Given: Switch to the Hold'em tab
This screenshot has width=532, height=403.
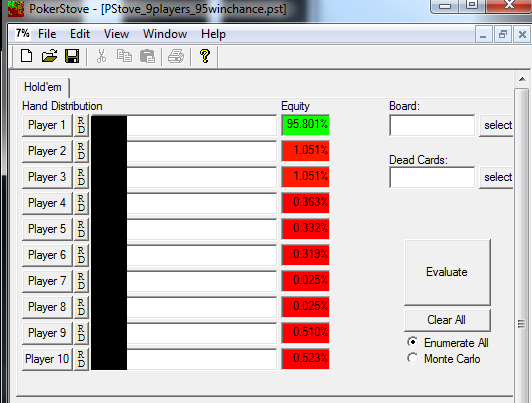Looking at the screenshot, I should pyautogui.click(x=43, y=87).
